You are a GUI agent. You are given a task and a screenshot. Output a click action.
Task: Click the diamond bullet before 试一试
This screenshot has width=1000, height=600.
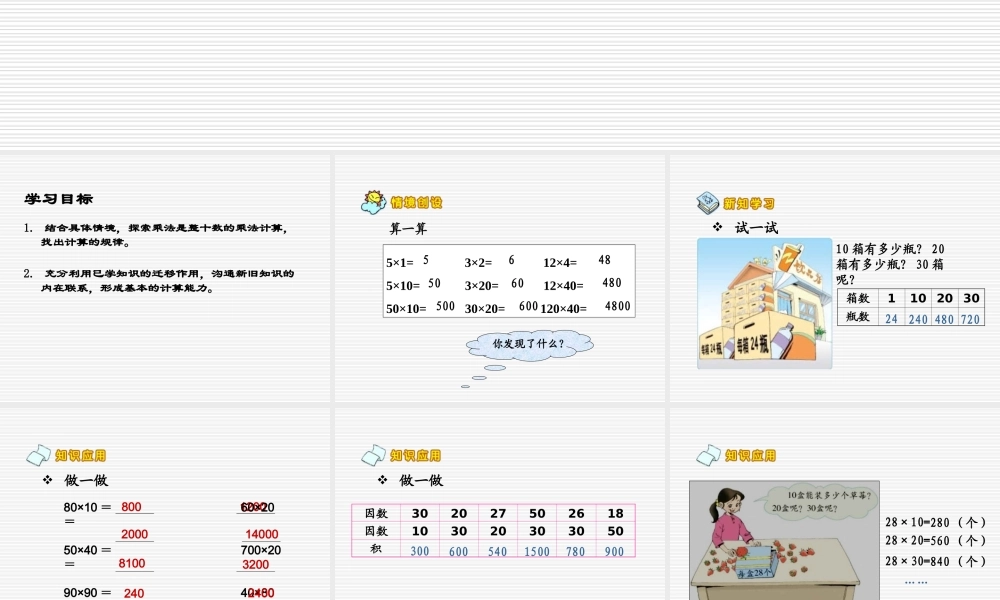717,227
